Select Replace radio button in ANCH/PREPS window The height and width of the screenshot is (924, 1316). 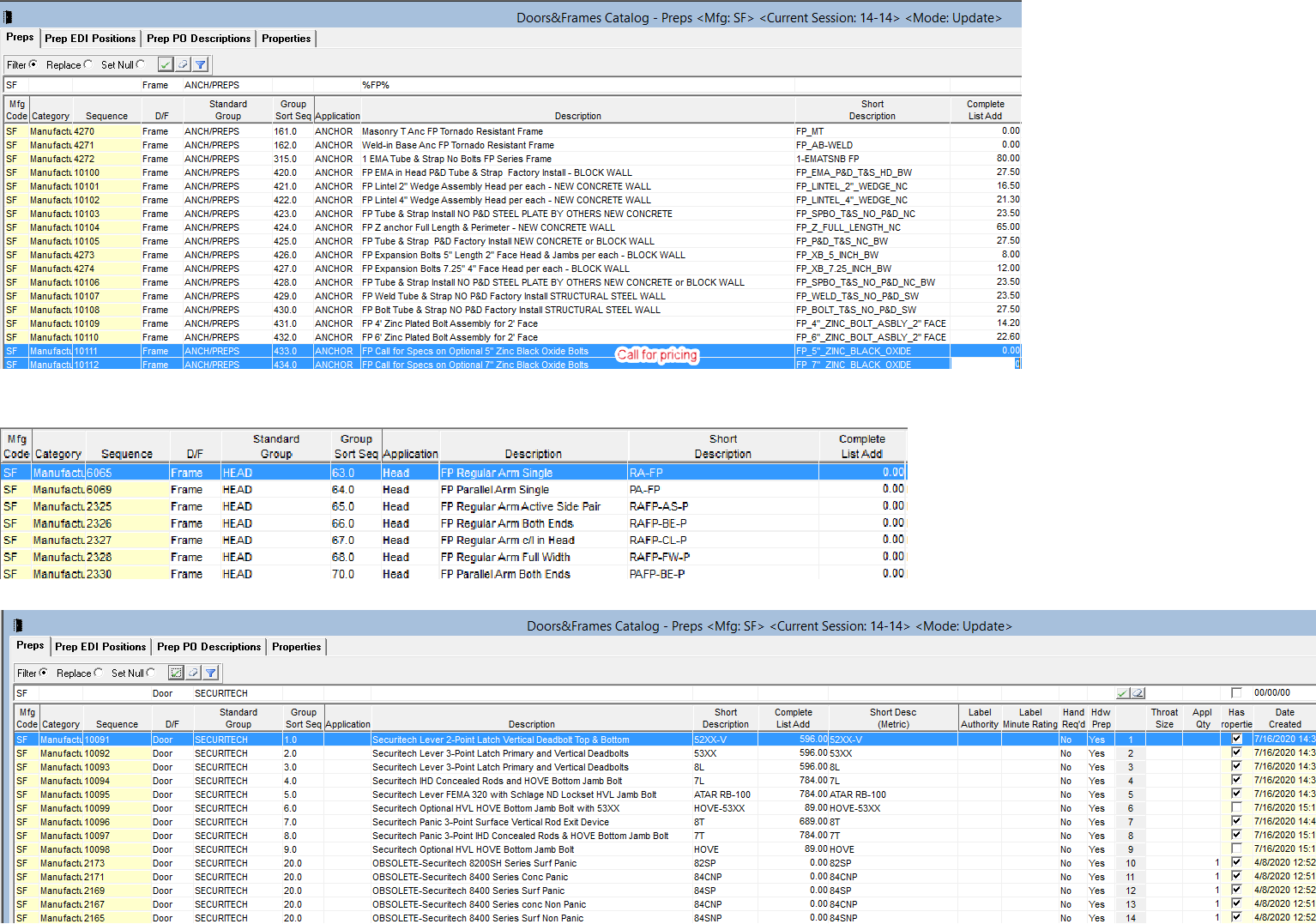click(88, 64)
